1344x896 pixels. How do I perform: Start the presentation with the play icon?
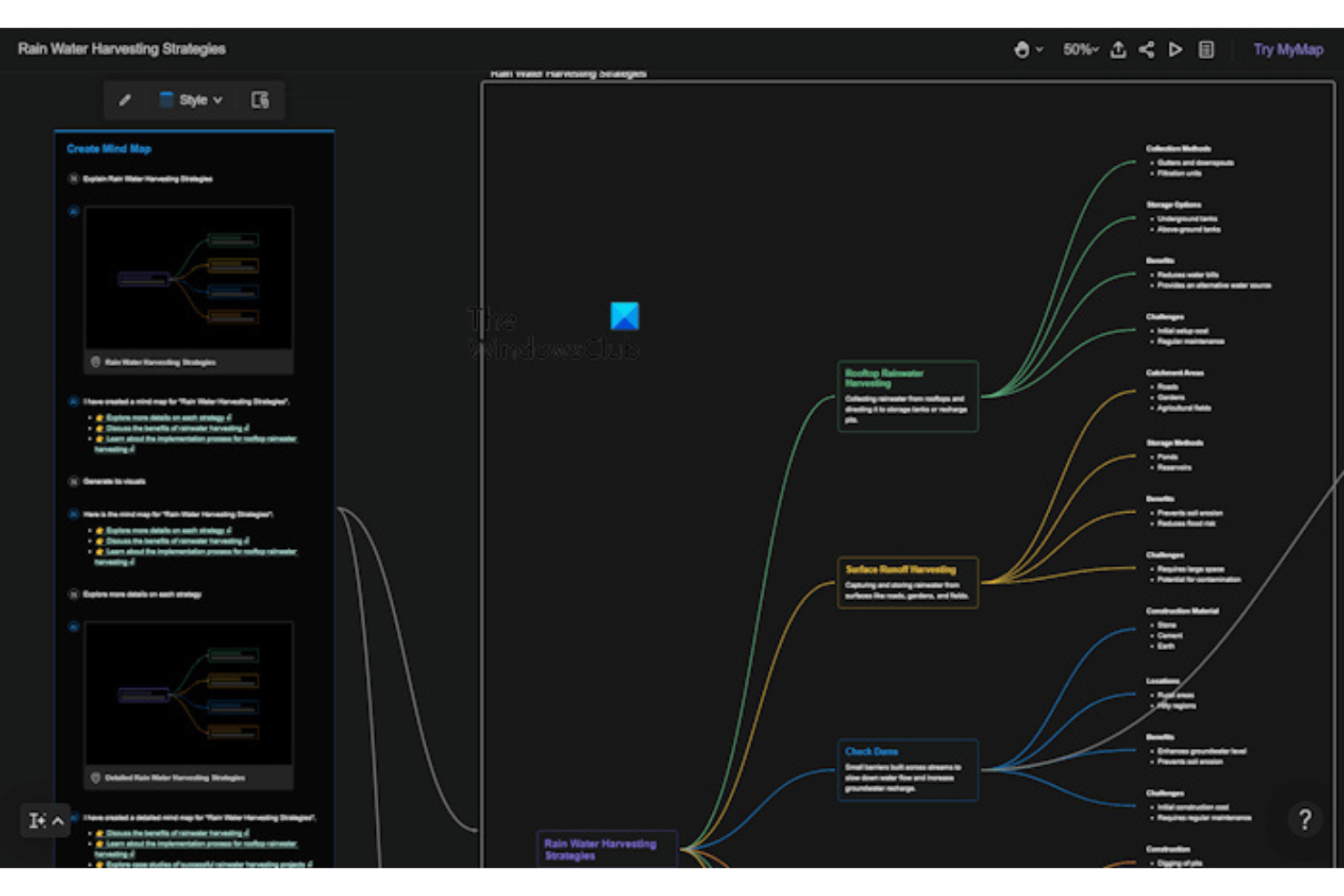click(1176, 50)
